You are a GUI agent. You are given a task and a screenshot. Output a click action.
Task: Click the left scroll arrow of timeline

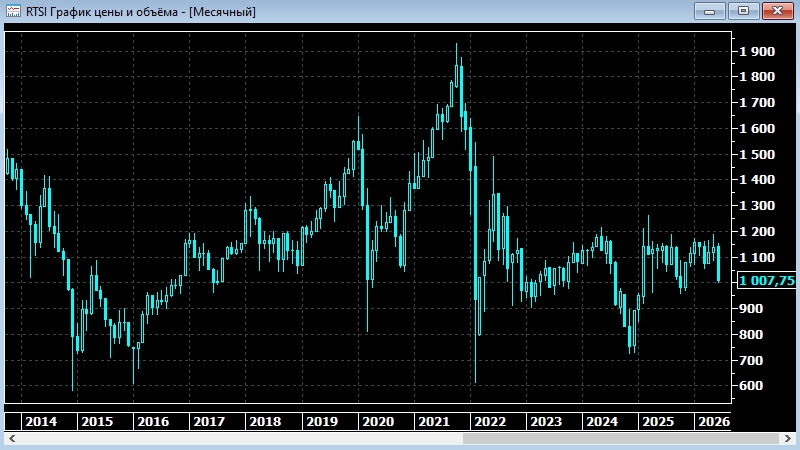pos(12,438)
